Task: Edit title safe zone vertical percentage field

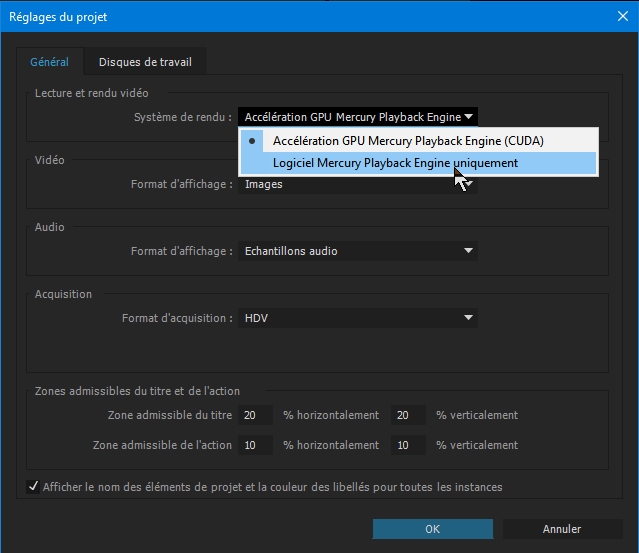Action: point(408,415)
